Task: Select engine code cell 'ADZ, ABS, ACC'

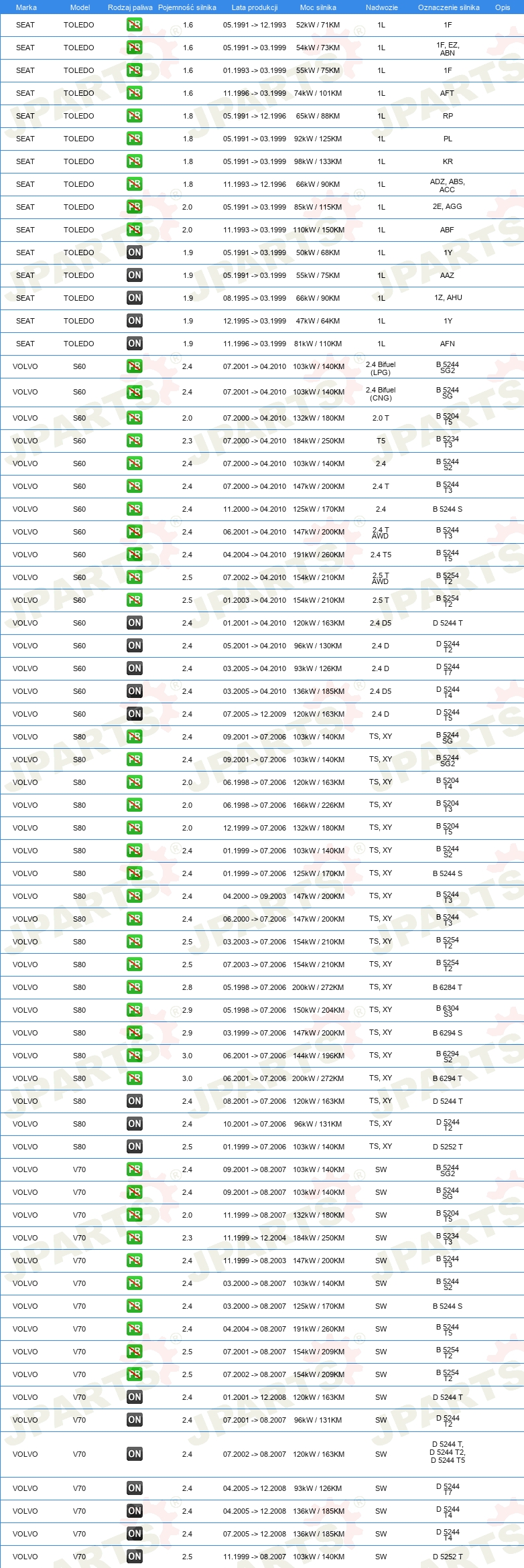Action: [x=447, y=186]
